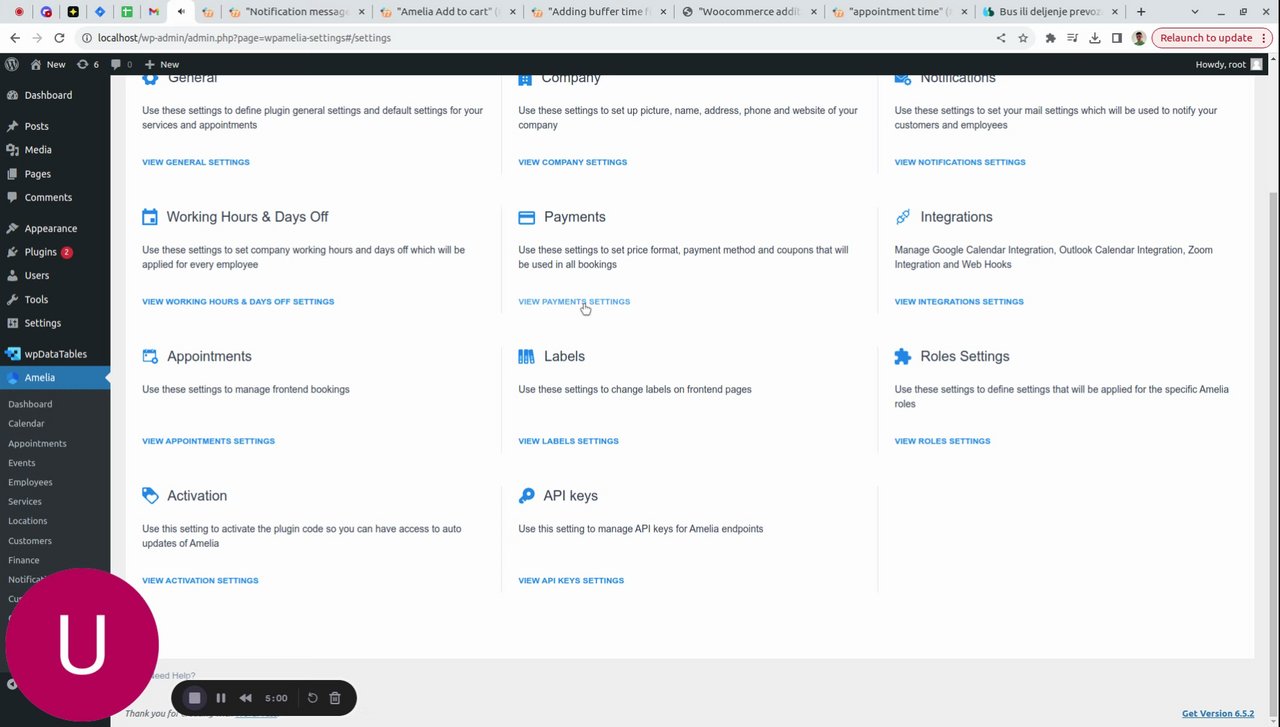Click the Relaunch to update button
The height and width of the screenshot is (727, 1280).
1206,38
